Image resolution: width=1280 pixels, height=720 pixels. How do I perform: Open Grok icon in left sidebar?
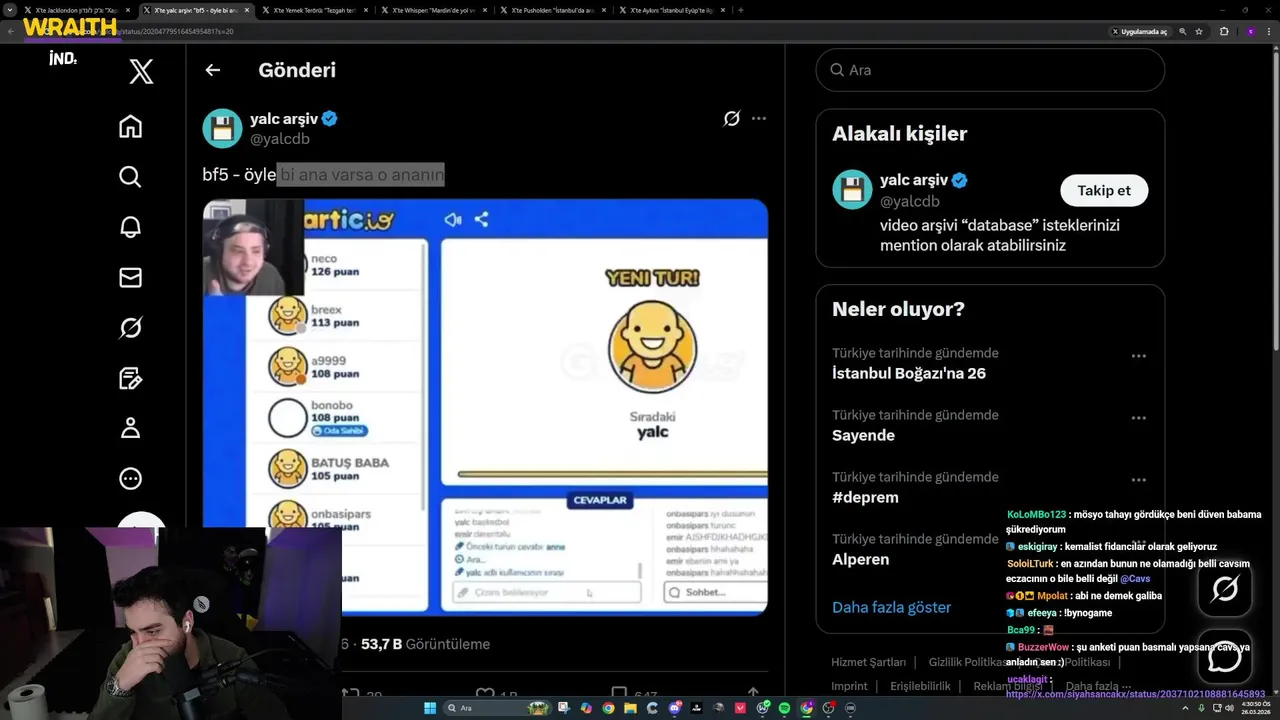[130, 328]
